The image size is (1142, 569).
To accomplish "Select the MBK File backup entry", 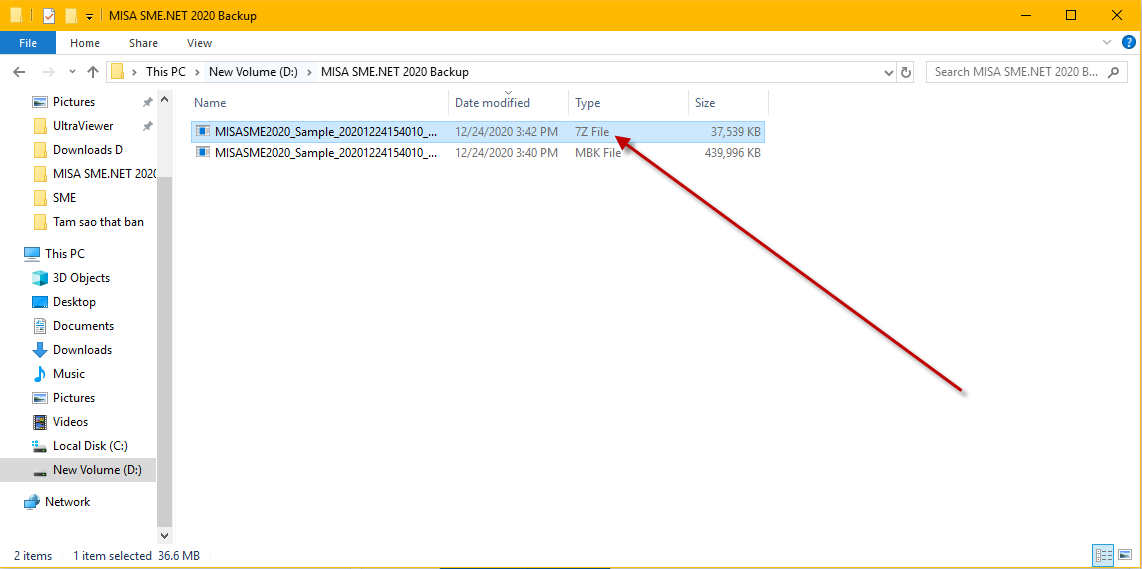I will click(x=478, y=153).
